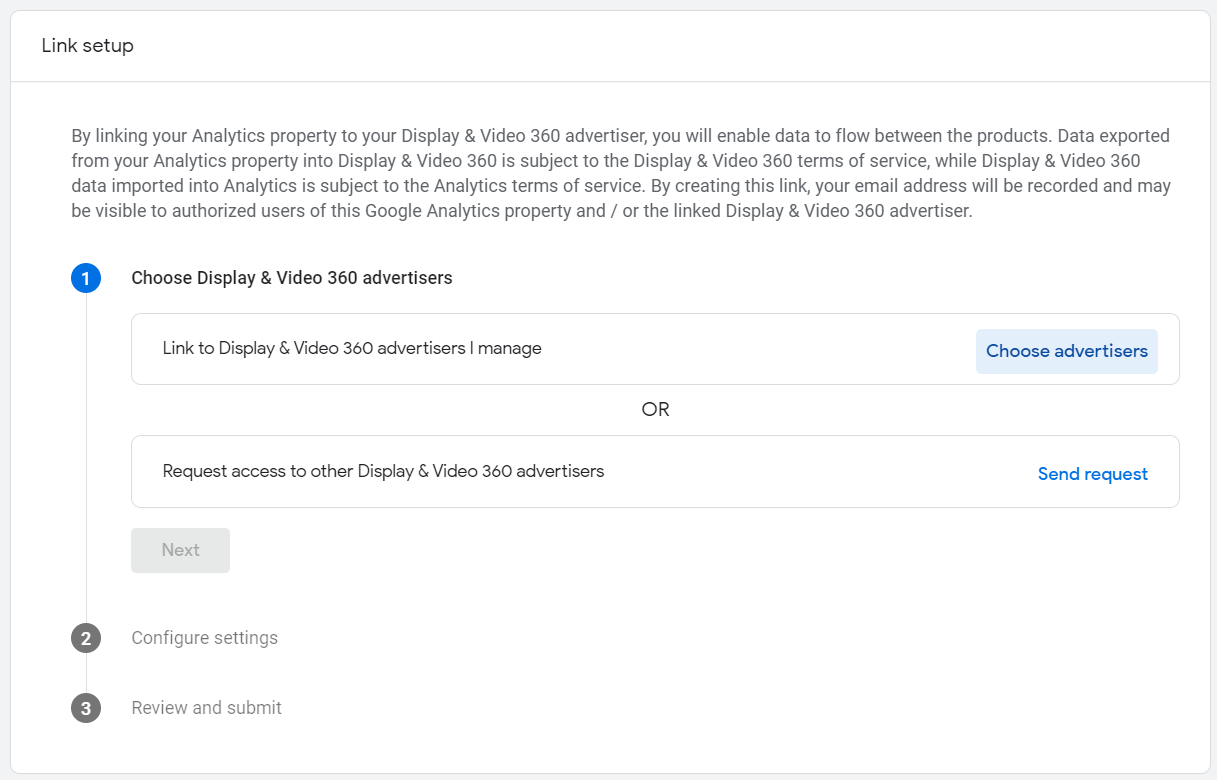Select step 3 circle icon
The image size is (1217, 780).
[x=86, y=708]
